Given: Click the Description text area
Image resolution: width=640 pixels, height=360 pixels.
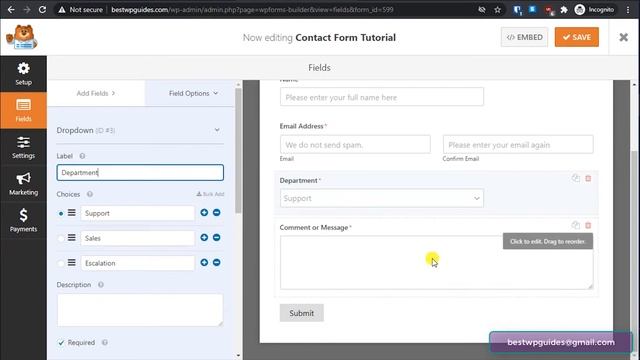Looking at the screenshot, I should point(140,310).
